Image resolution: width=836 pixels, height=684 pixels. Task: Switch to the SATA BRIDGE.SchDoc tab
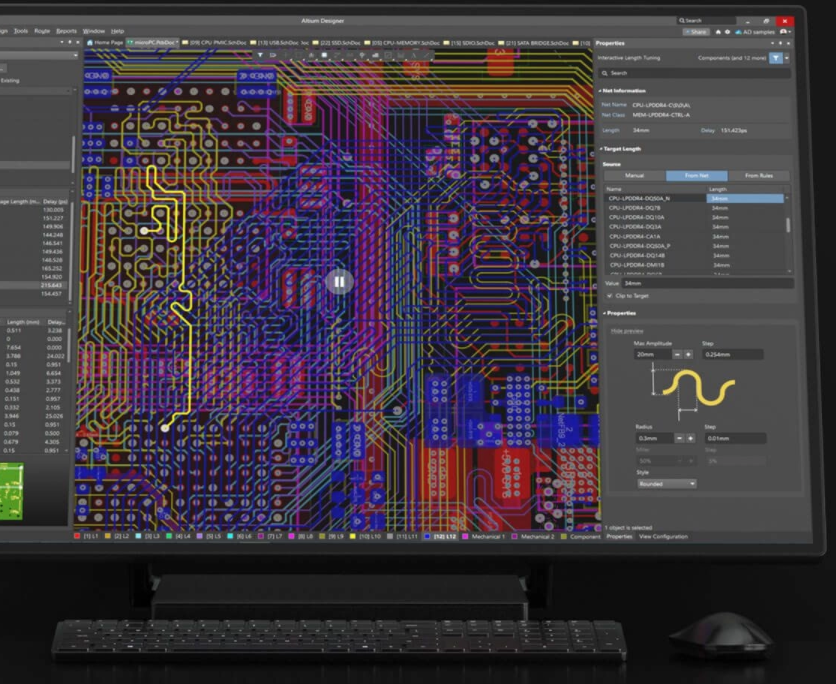[x=534, y=43]
